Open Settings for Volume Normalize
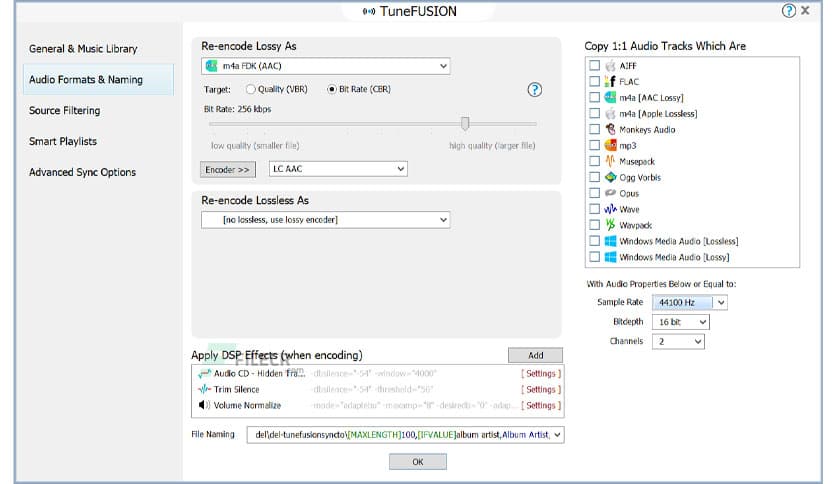The image size is (836, 484). pyautogui.click(x=541, y=406)
